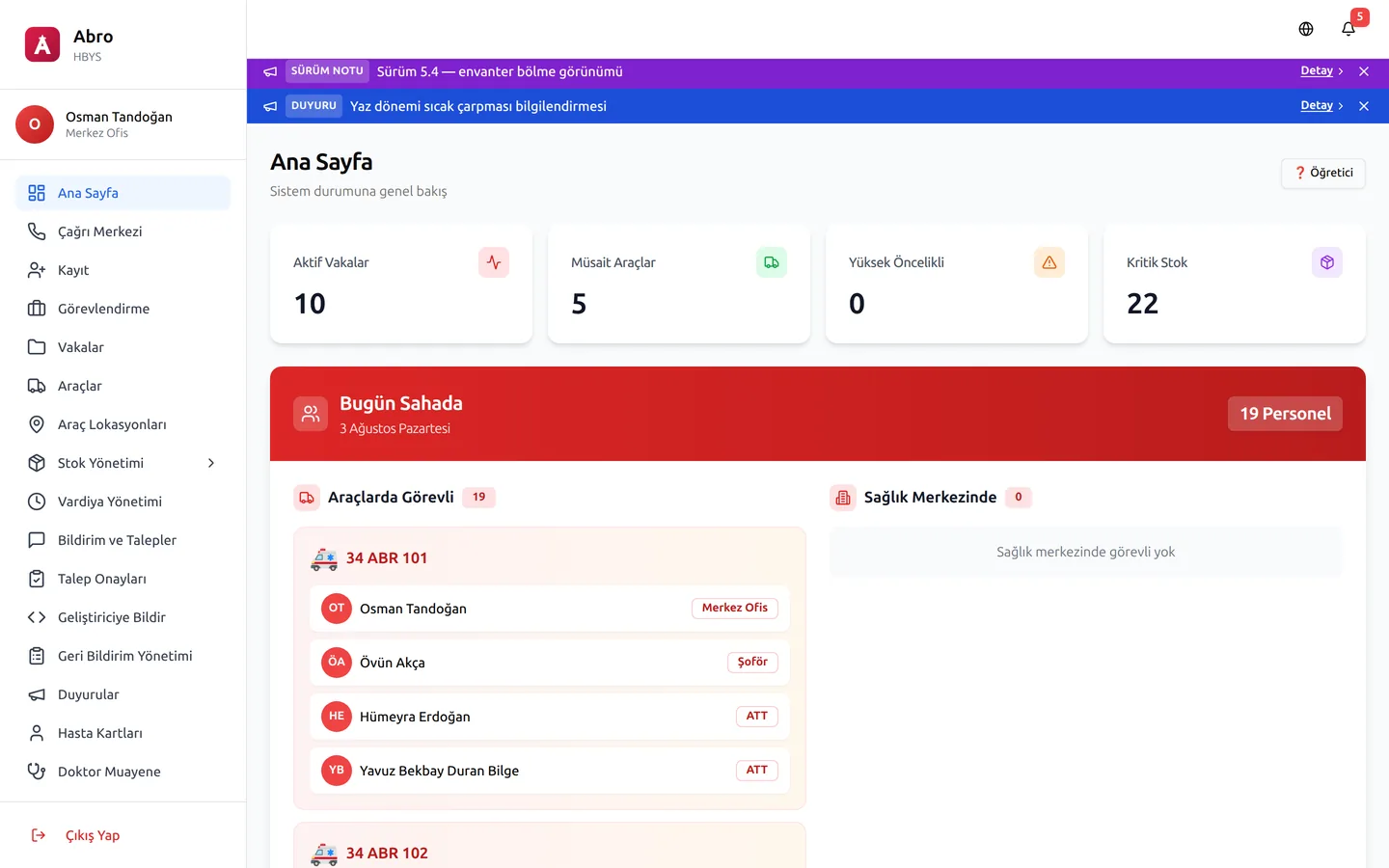Click the 34 ABR 102 ambulance icon
Image resolution: width=1389 pixels, height=868 pixels.
(324, 854)
